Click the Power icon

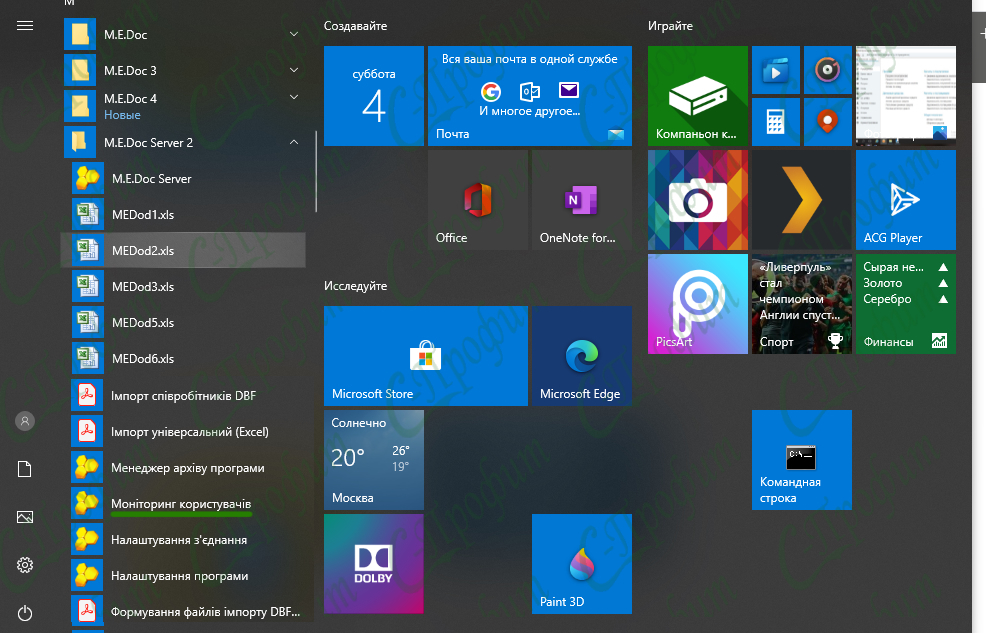click(25, 613)
